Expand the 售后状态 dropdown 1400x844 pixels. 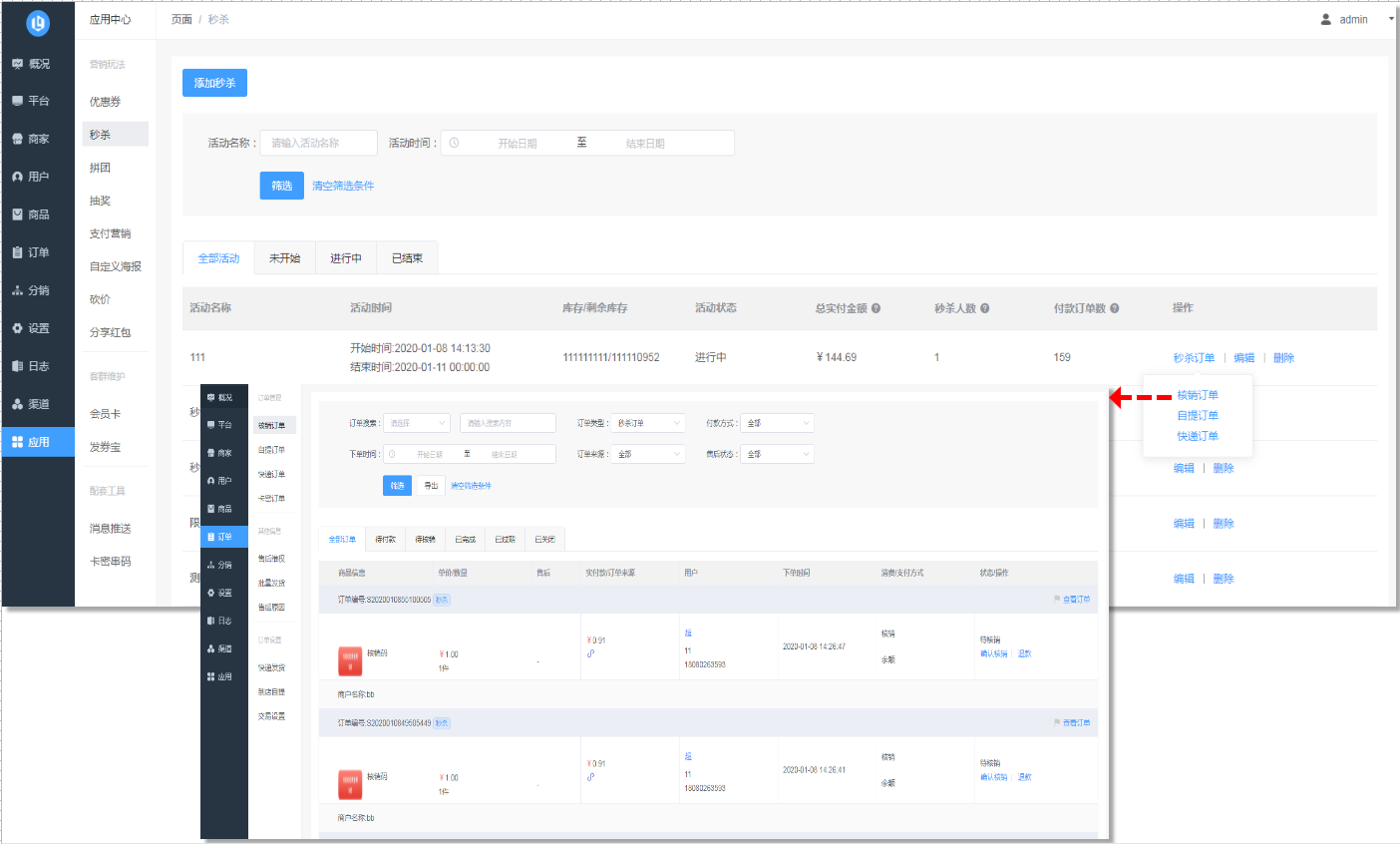pyautogui.click(x=777, y=454)
